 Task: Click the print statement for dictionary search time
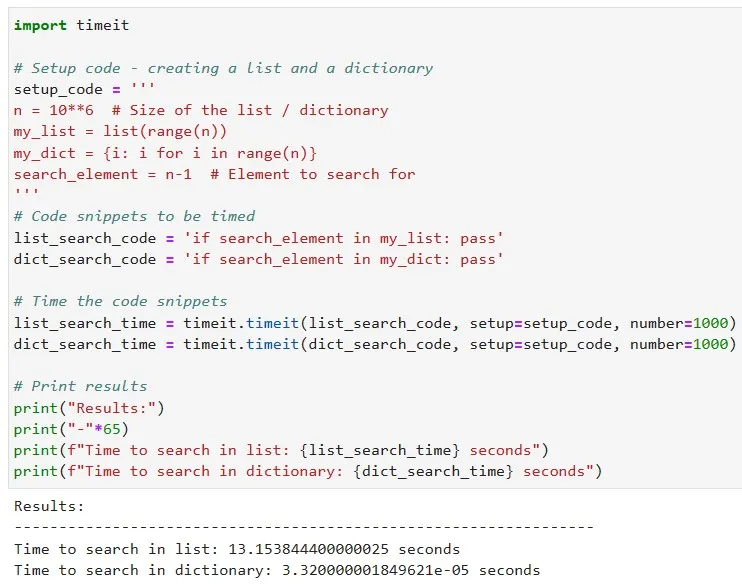(x=308, y=471)
